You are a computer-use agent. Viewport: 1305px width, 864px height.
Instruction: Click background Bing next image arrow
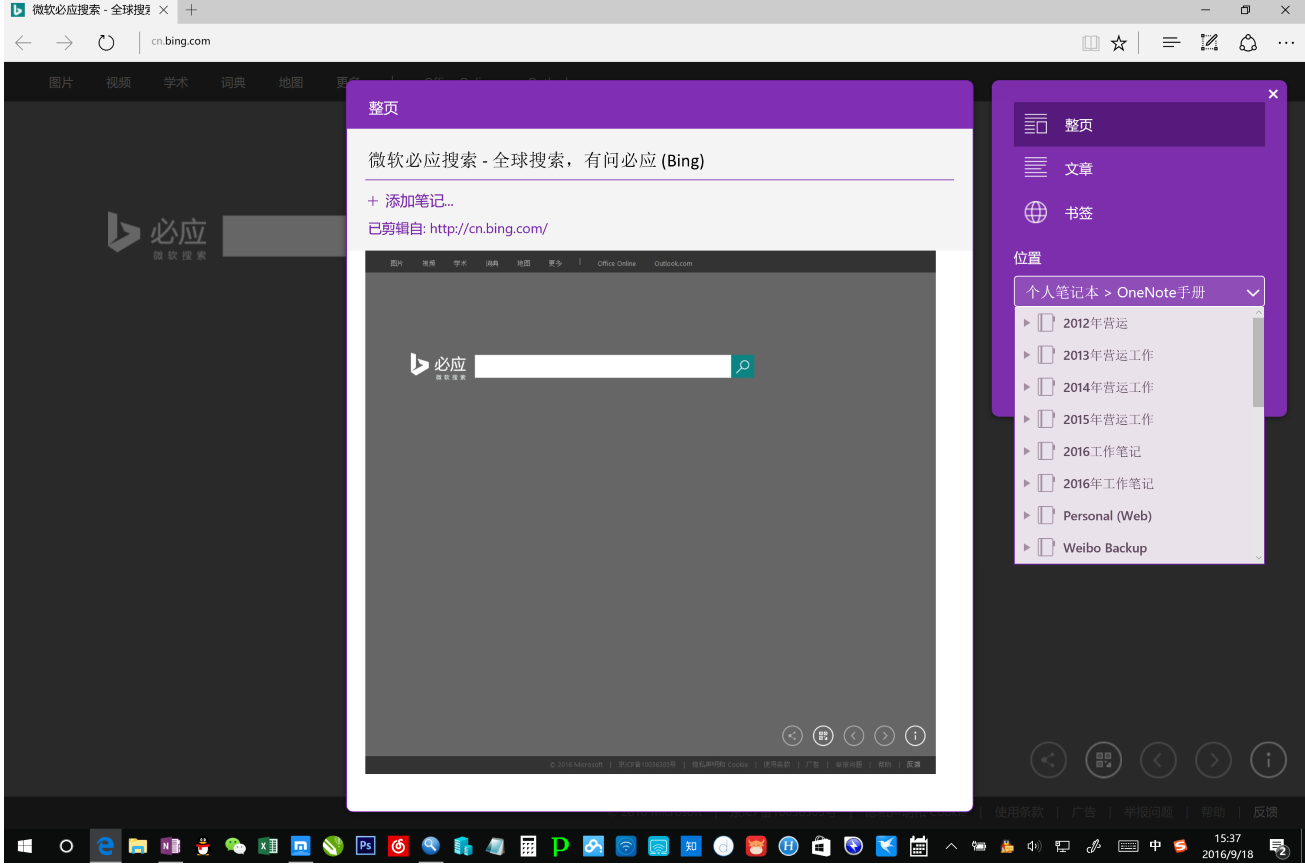coord(1213,760)
